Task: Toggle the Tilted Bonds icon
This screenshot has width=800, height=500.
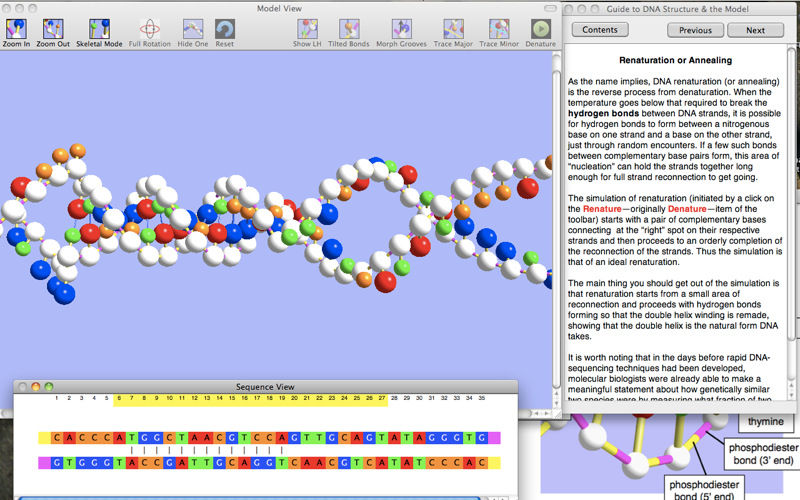Action: tap(349, 30)
